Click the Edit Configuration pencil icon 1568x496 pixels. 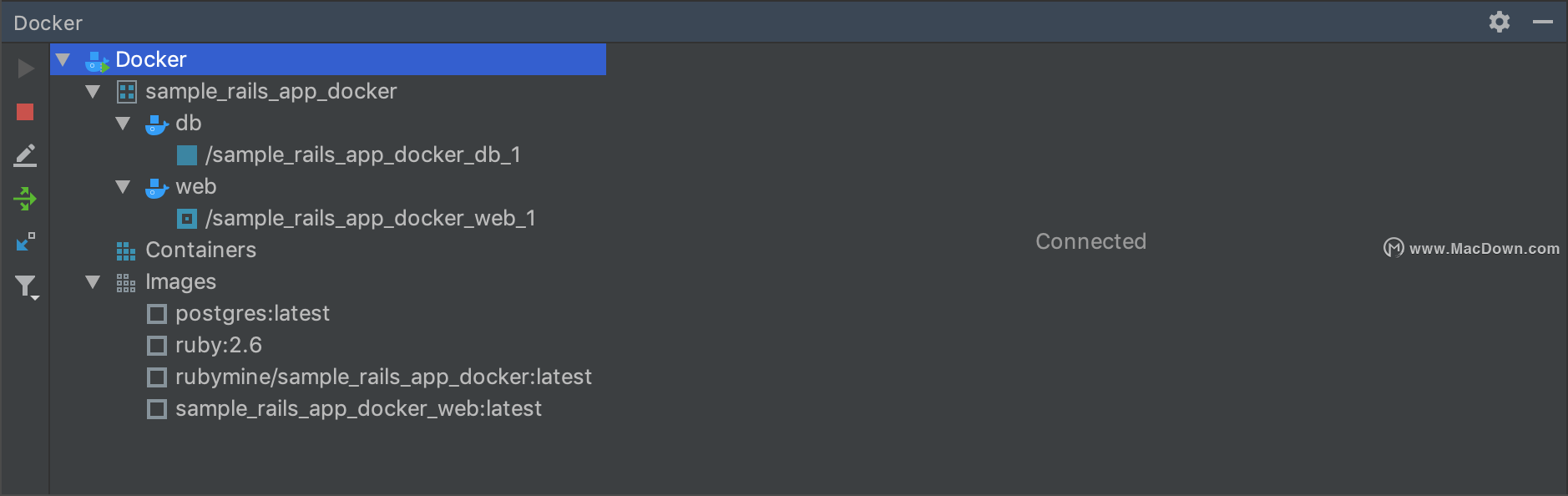pyautogui.click(x=25, y=155)
